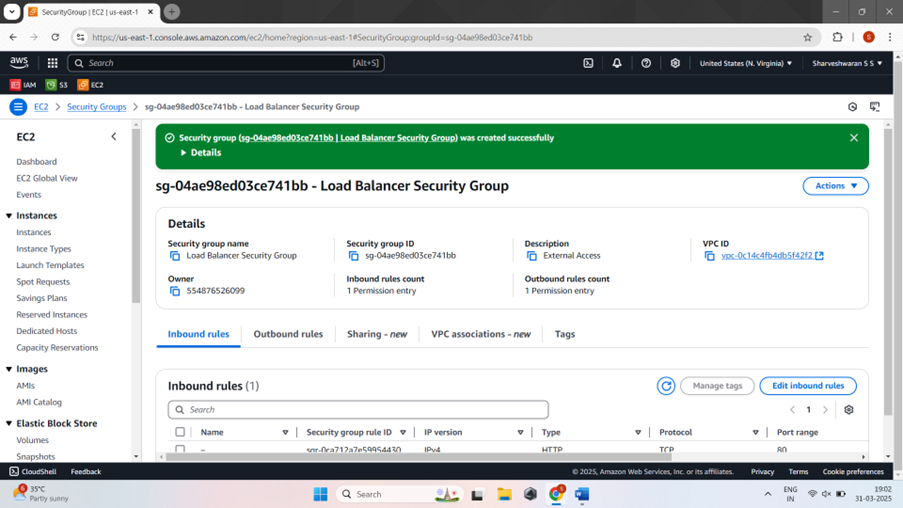Open the screen panel icon near clock
The width and height of the screenshot is (903, 508).
tap(875, 107)
